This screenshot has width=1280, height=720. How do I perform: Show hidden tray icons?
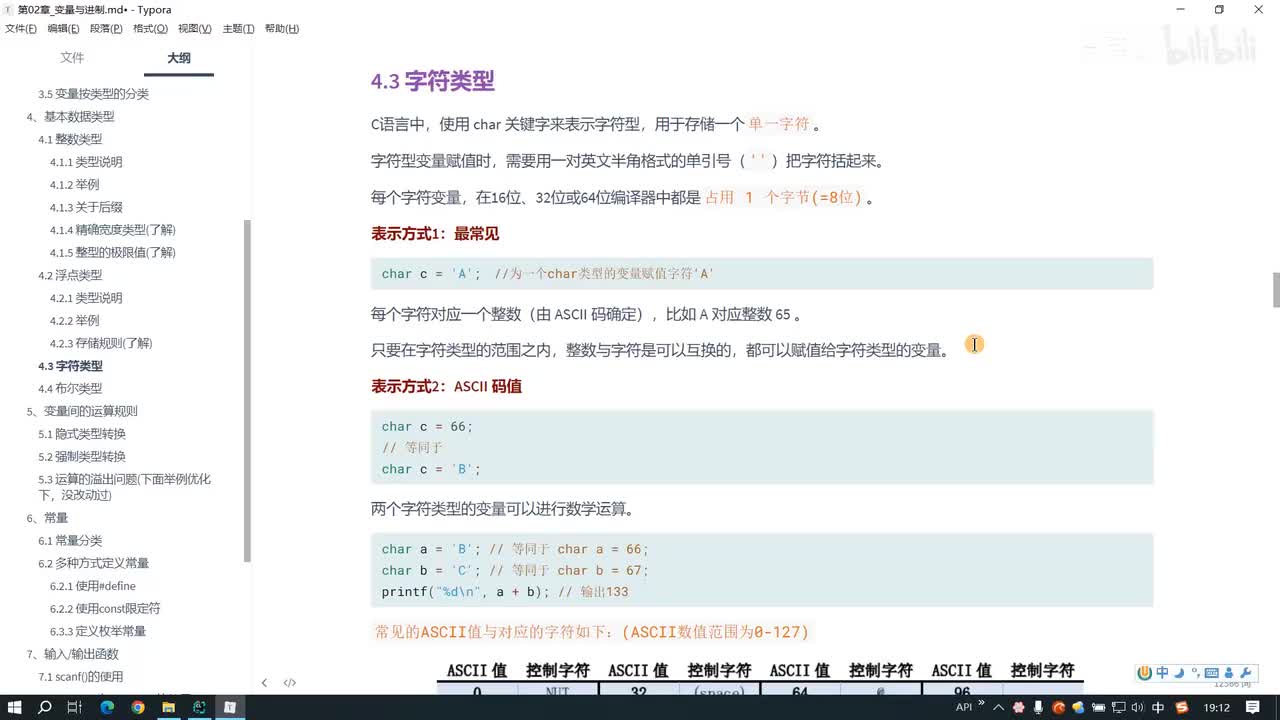click(999, 708)
